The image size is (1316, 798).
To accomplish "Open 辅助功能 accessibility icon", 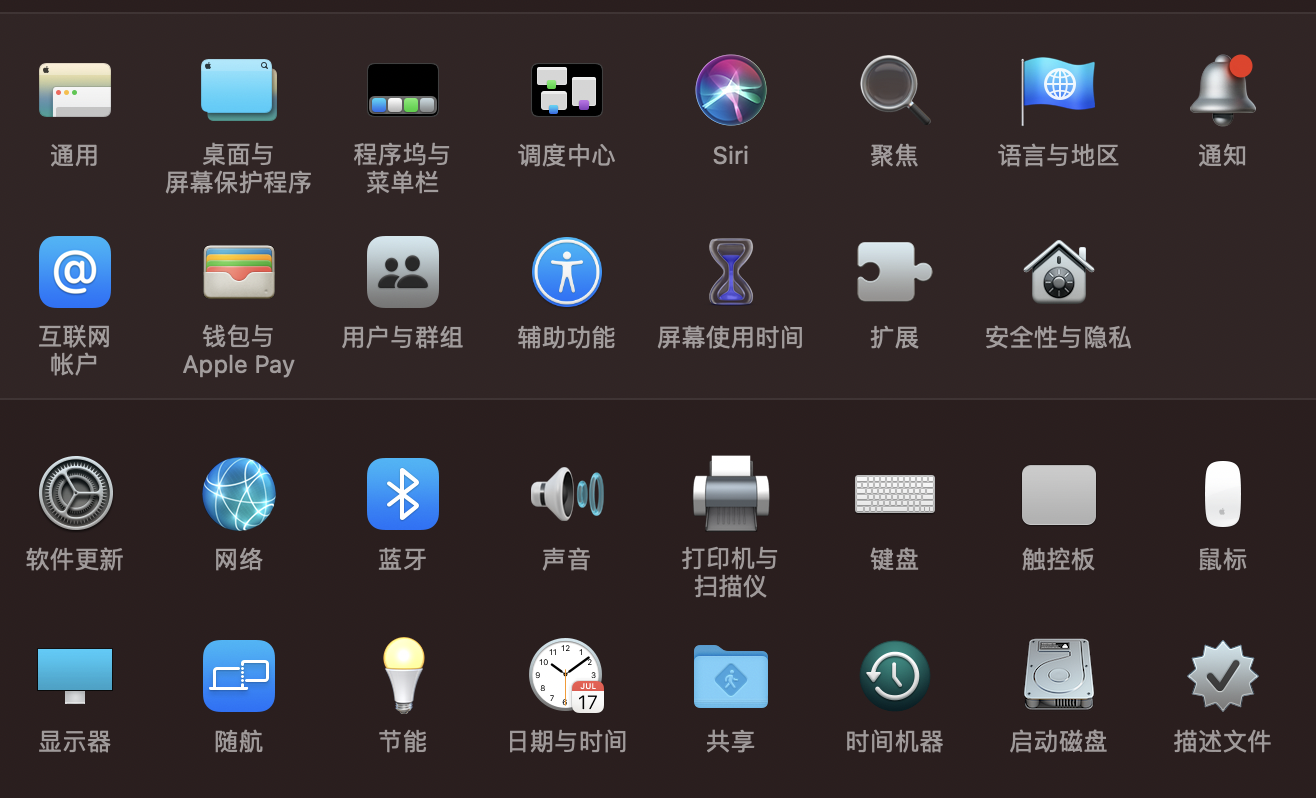I will 567,272.
